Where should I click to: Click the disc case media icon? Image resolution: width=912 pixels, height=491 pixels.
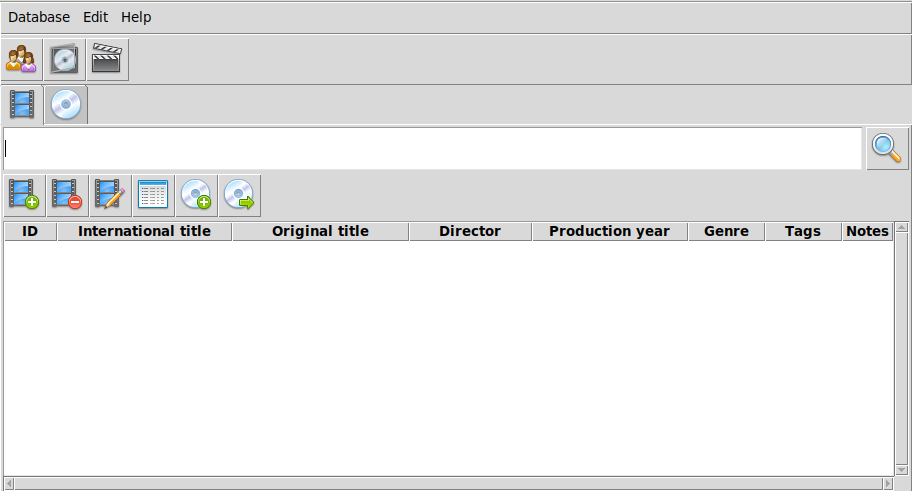[65, 59]
